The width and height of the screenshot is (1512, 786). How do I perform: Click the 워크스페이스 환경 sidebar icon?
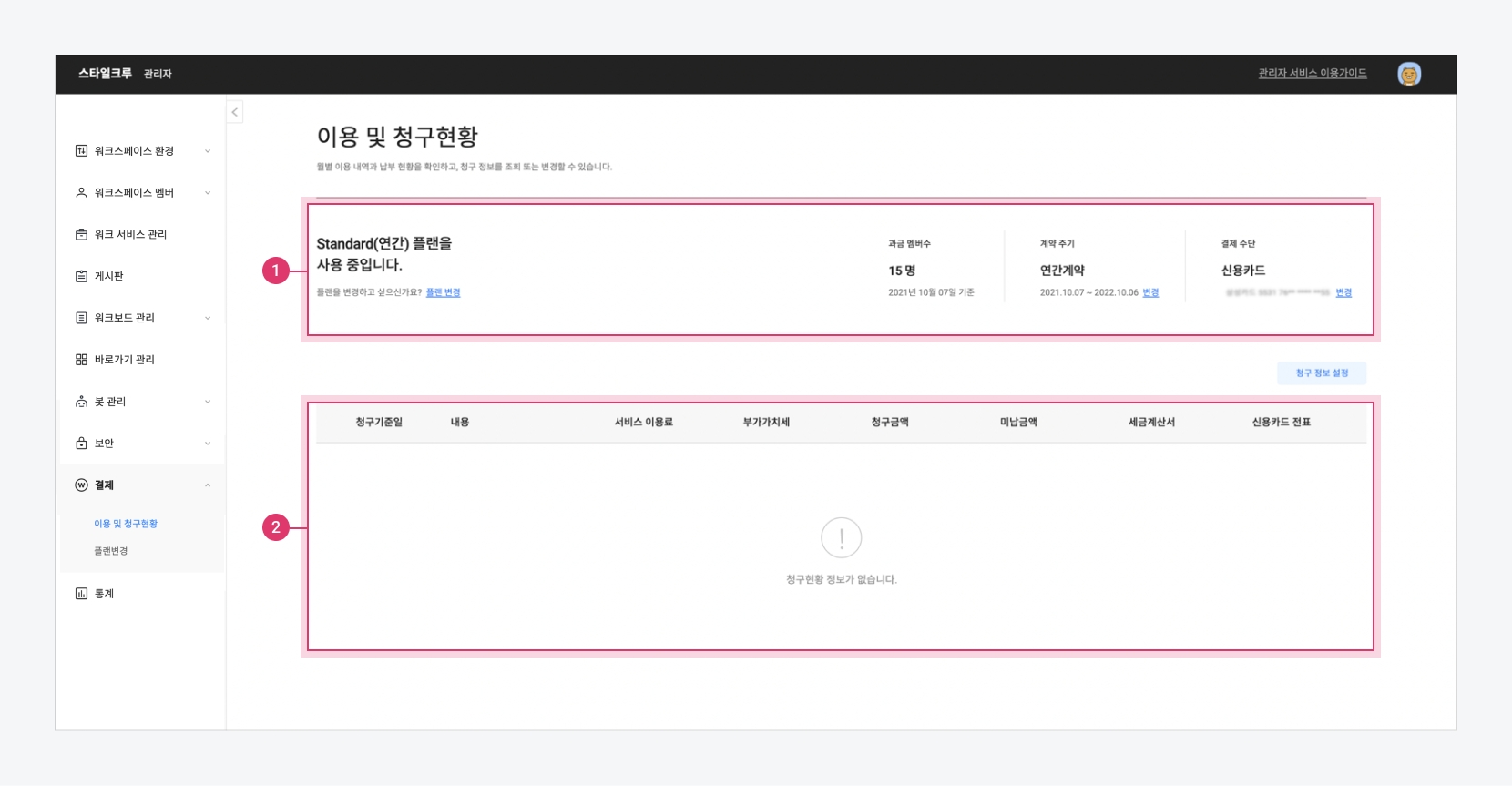tap(81, 151)
